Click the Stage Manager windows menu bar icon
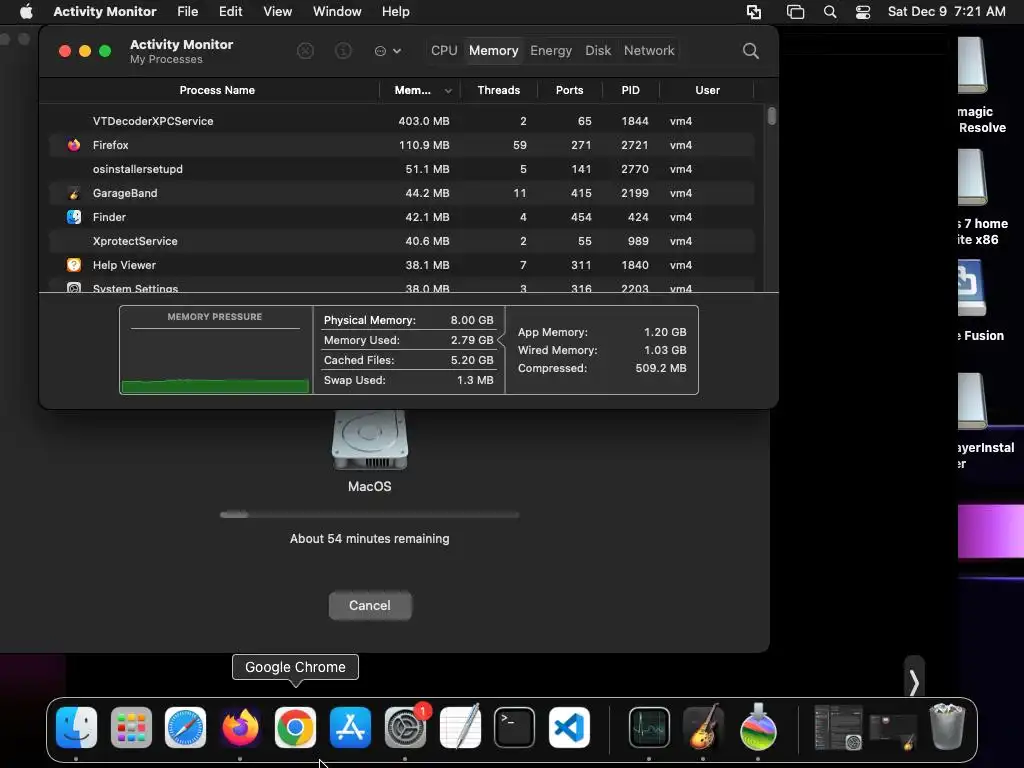Viewport: 1024px width, 768px height. tap(795, 12)
